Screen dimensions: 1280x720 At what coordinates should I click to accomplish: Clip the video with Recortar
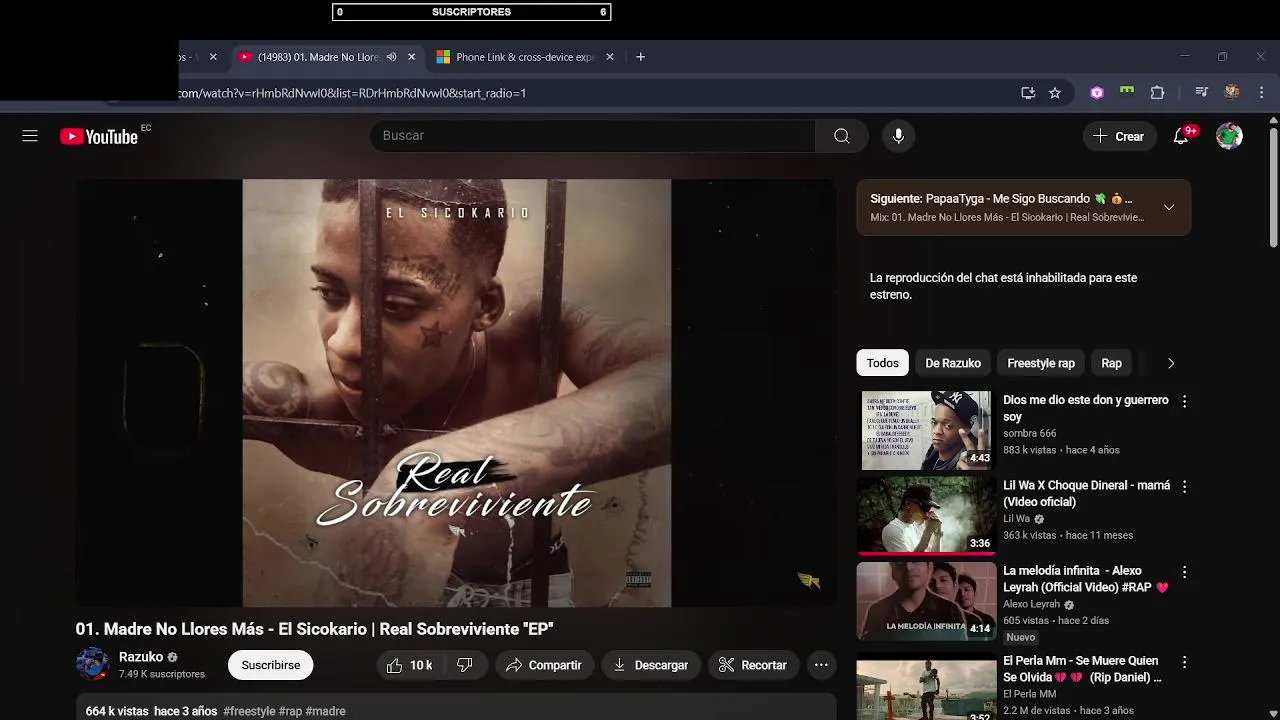pos(753,665)
